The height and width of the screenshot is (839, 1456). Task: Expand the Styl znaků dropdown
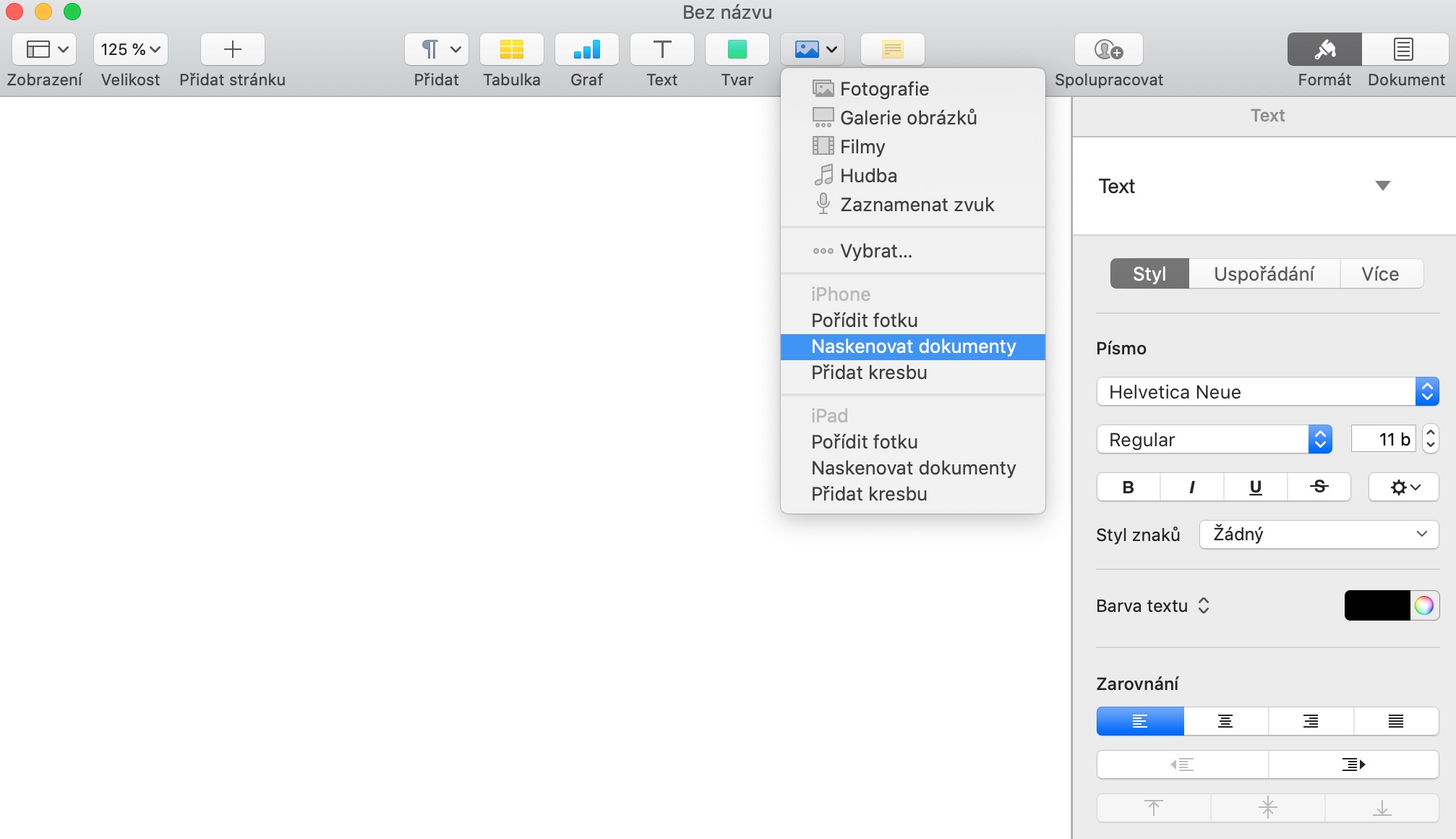pyautogui.click(x=1319, y=534)
